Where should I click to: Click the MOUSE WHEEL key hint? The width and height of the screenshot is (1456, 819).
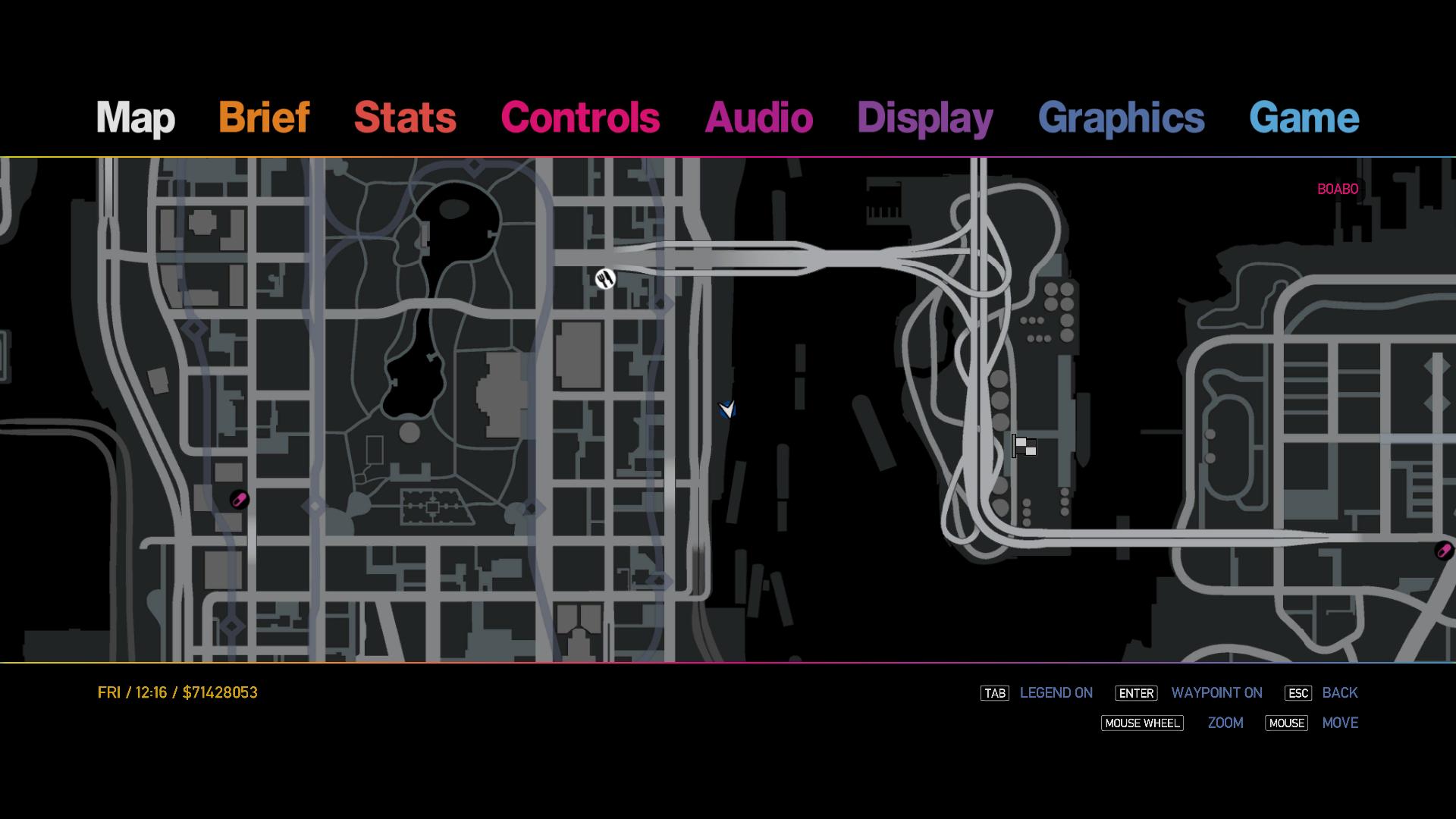point(1142,723)
